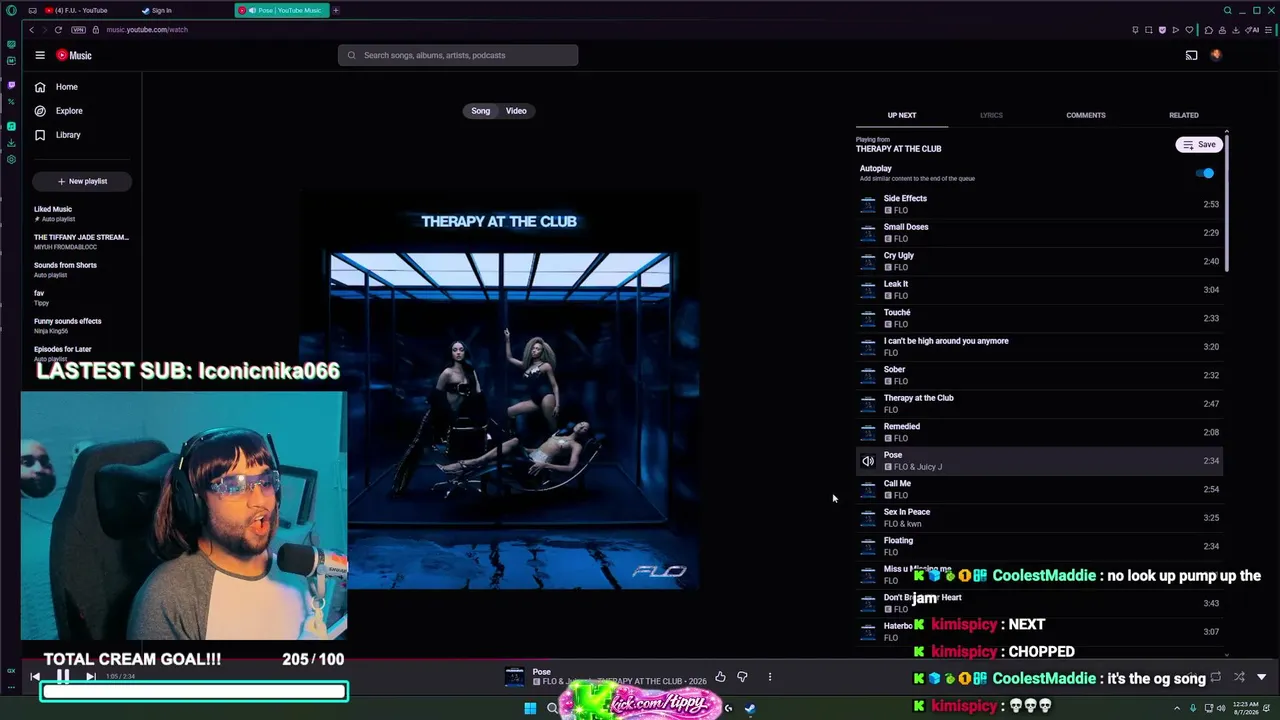The image size is (1280, 720).
Task: Open the Windows Start menu
Action: pyautogui.click(x=530, y=709)
